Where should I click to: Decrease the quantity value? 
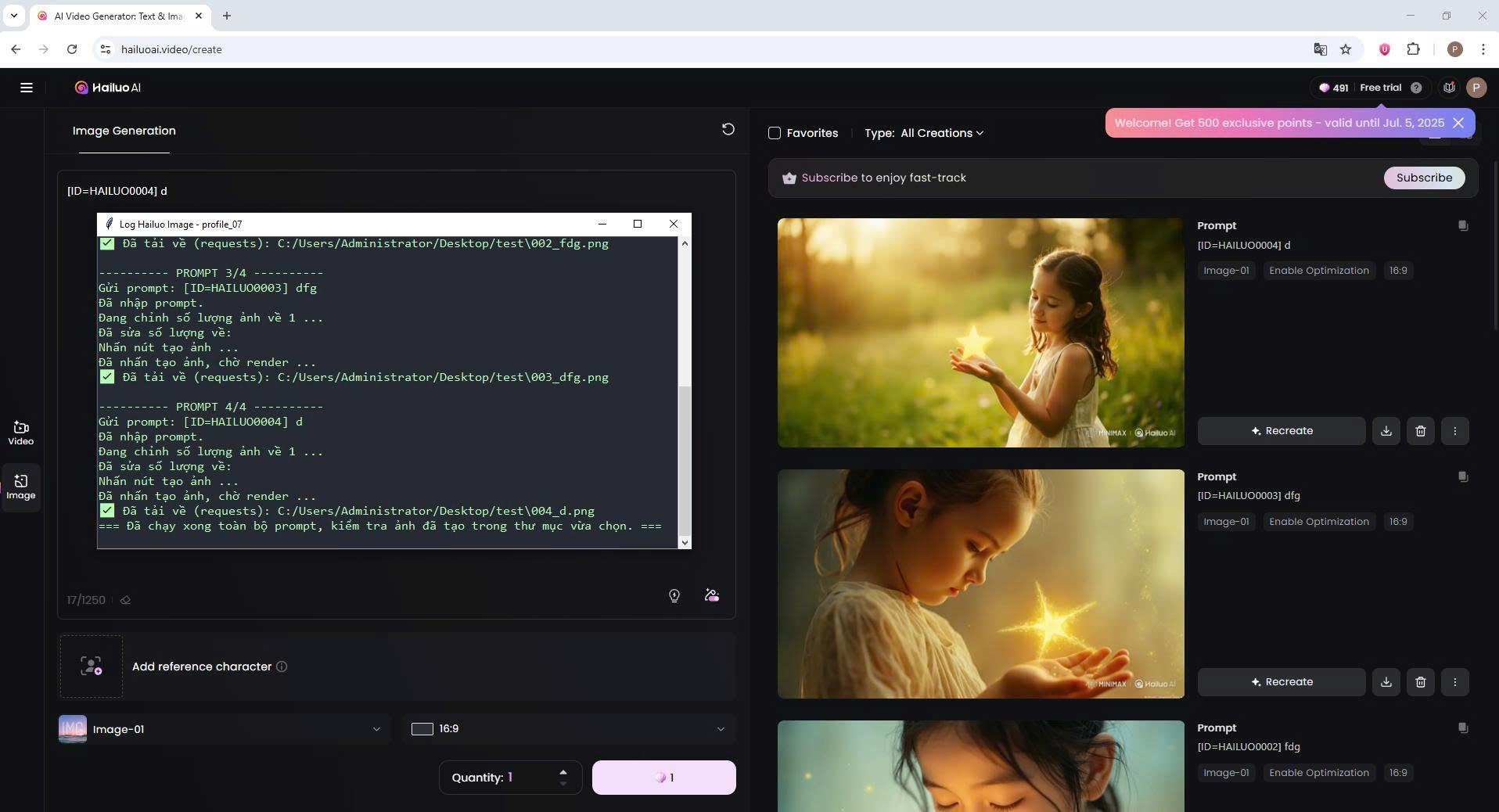(x=563, y=784)
